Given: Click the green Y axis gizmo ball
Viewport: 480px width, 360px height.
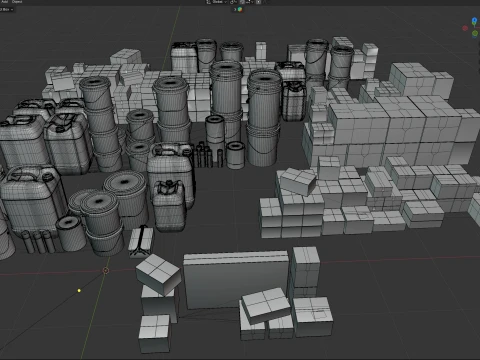Looking at the screenshot, I should click(475, 33).
